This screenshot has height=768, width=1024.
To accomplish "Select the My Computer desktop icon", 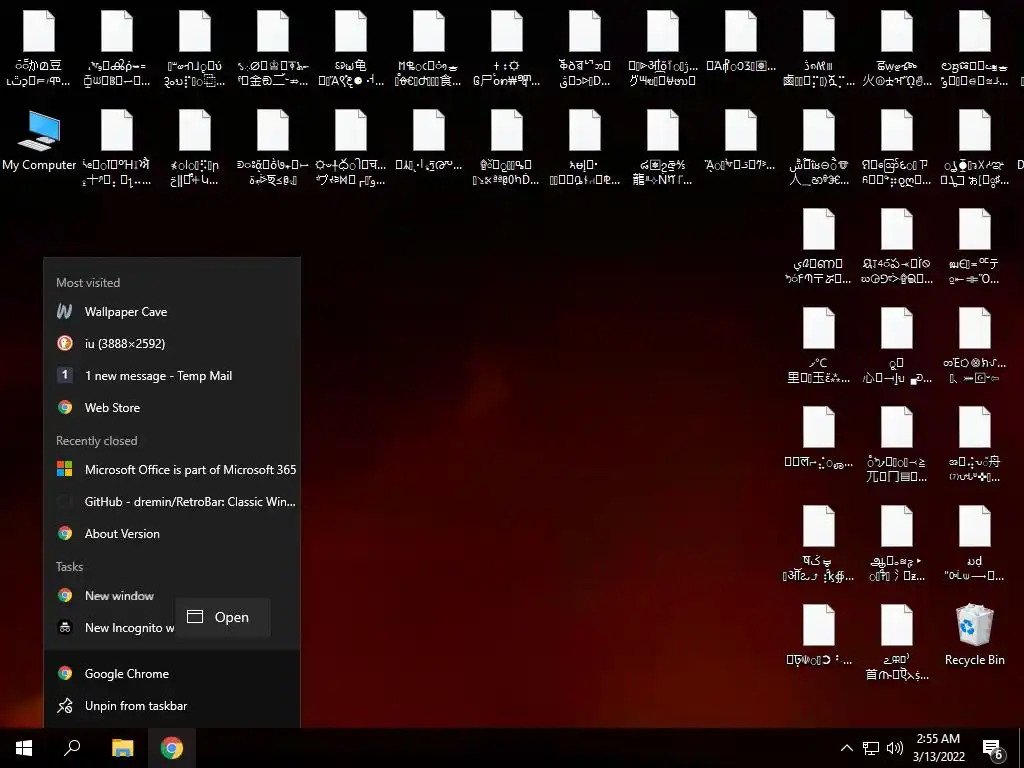I will [39, 141].
